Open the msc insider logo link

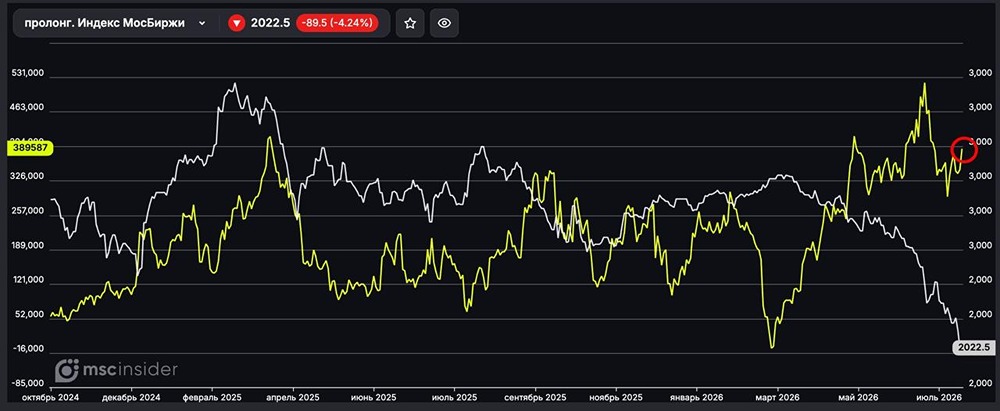(x=117, y=370)
